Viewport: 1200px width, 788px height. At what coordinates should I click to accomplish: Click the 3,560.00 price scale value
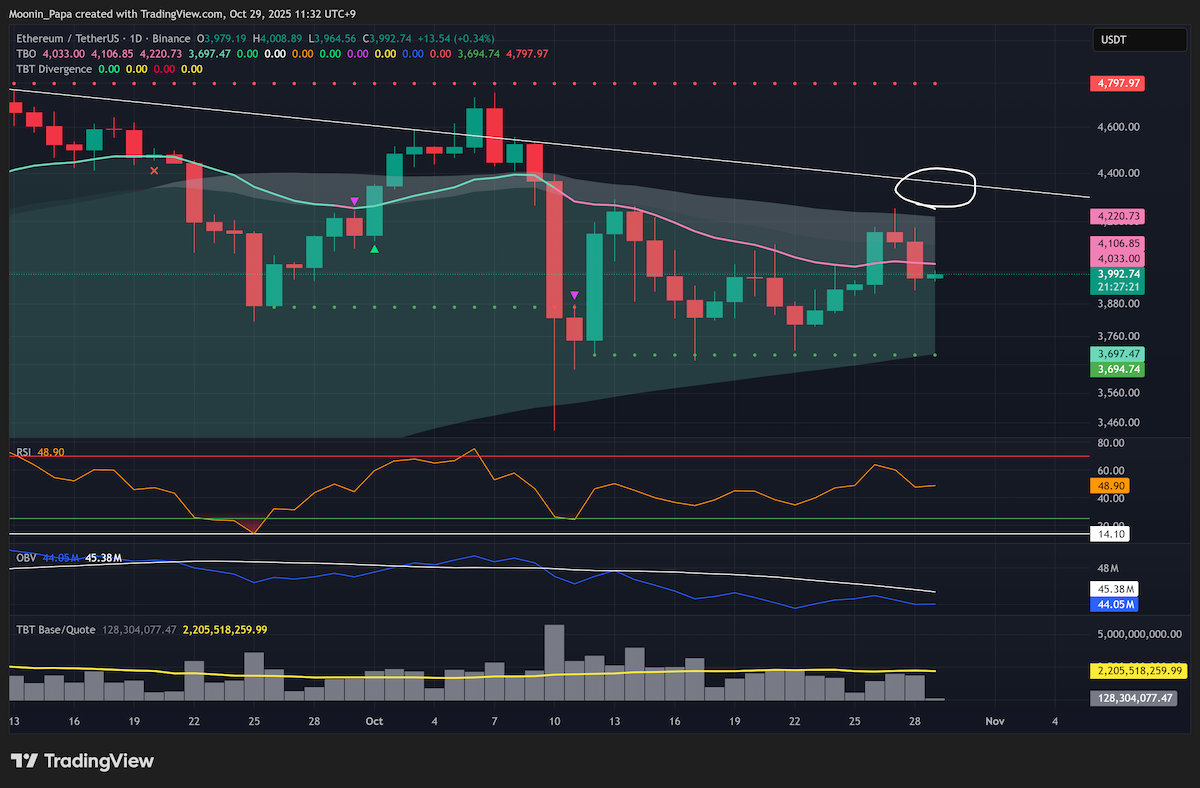point(1120,394)
